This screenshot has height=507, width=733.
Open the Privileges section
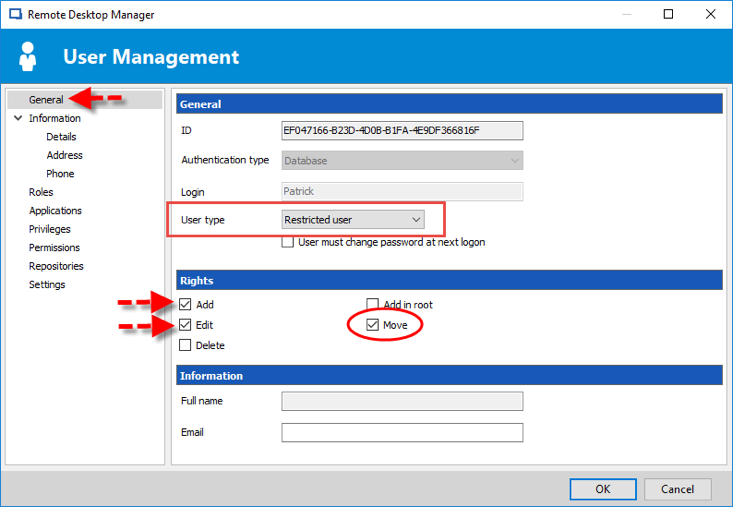pyautogui.click(x=50, y=229)
